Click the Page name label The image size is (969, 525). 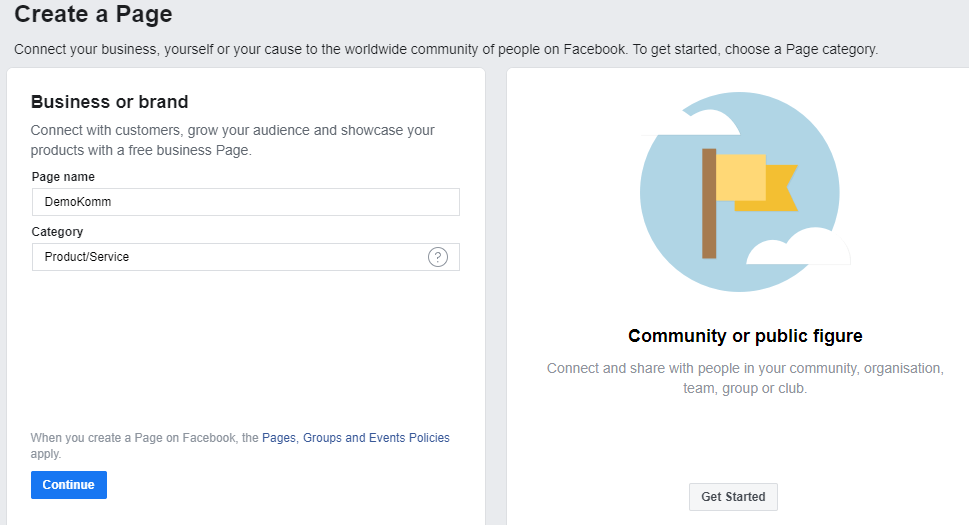pyautogui.click(x=63, y=177)
